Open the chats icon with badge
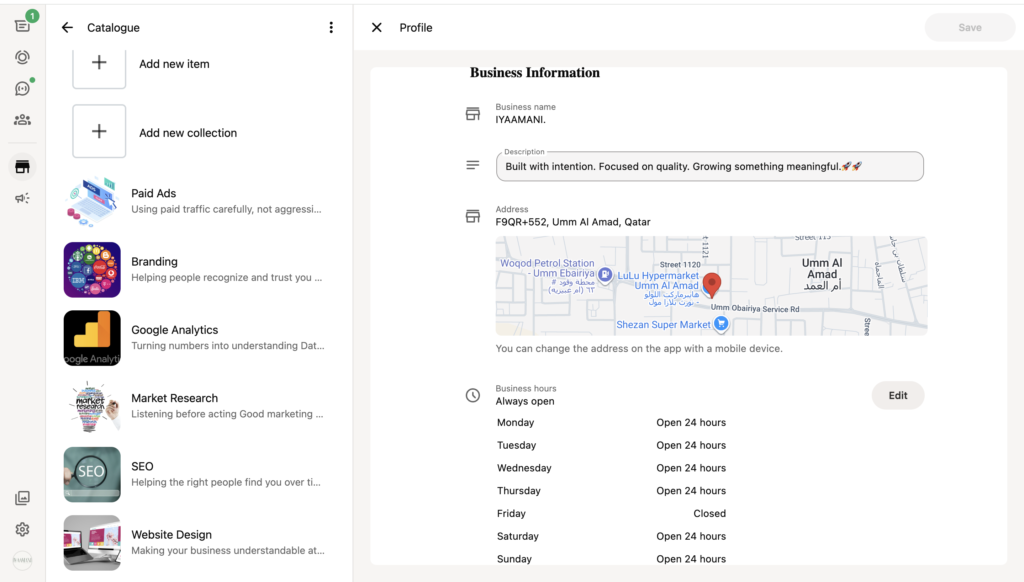This screenshot has width=1024, height=582. pos(22,25)
